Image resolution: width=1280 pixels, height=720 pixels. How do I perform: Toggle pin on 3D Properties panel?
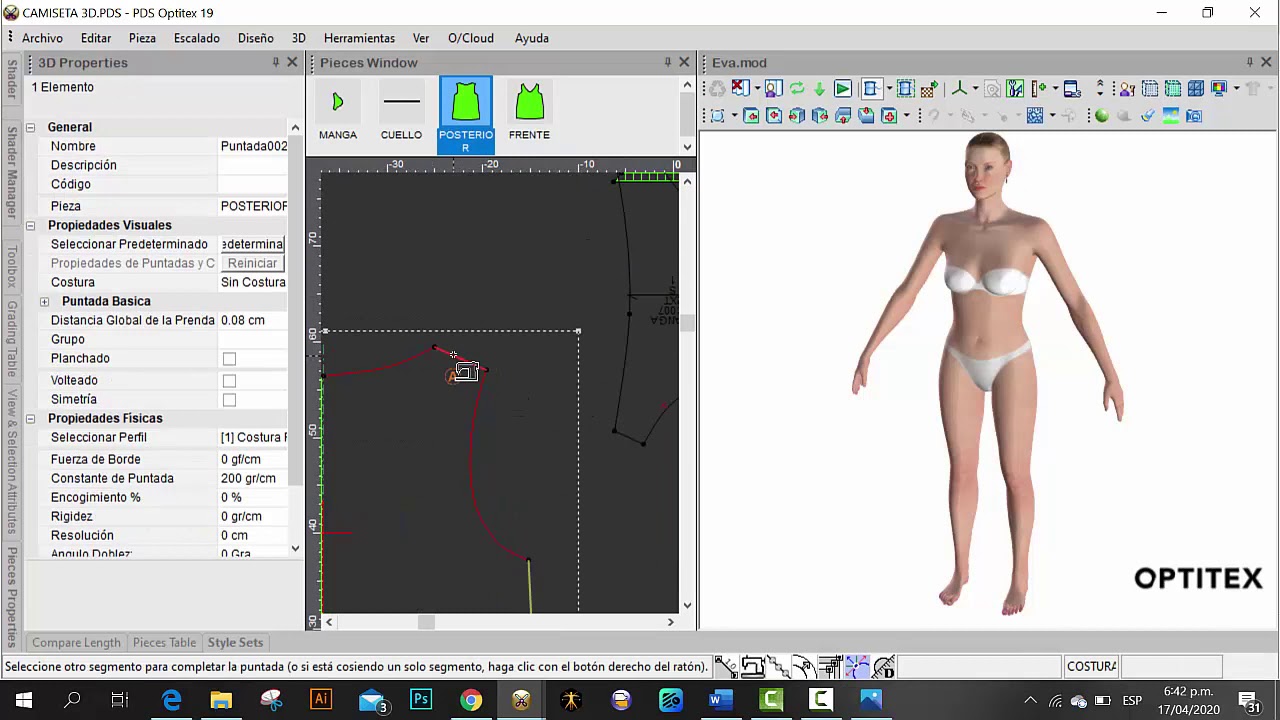point(275,62)
